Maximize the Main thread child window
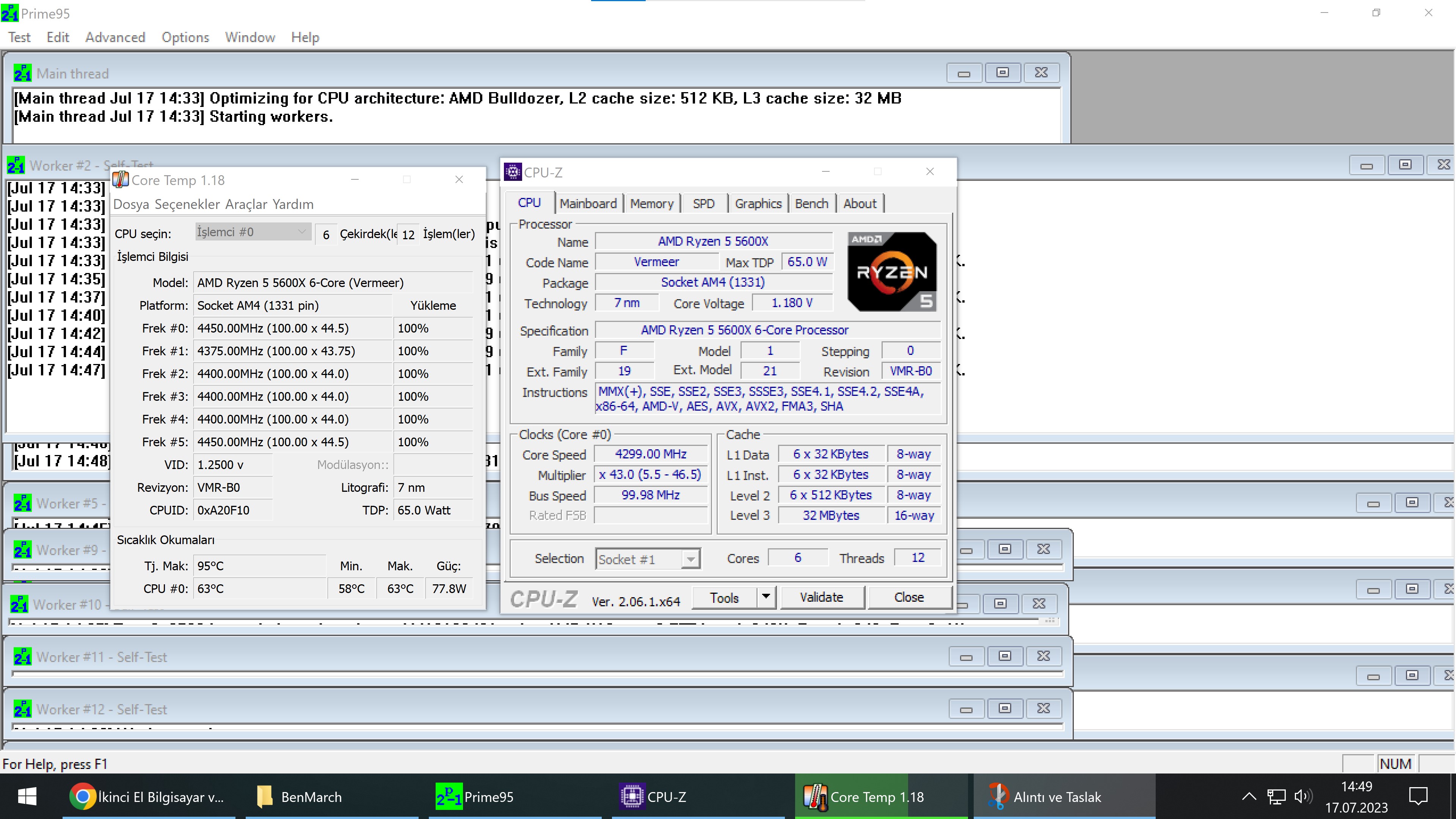 click(1002, 73)
